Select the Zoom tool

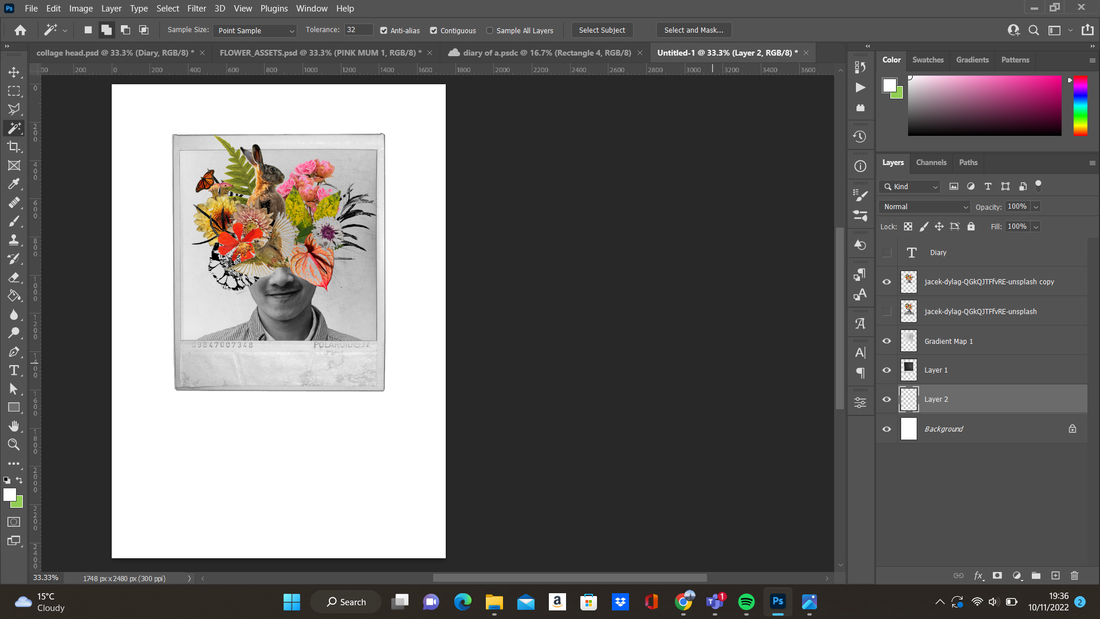click(14, 445)
